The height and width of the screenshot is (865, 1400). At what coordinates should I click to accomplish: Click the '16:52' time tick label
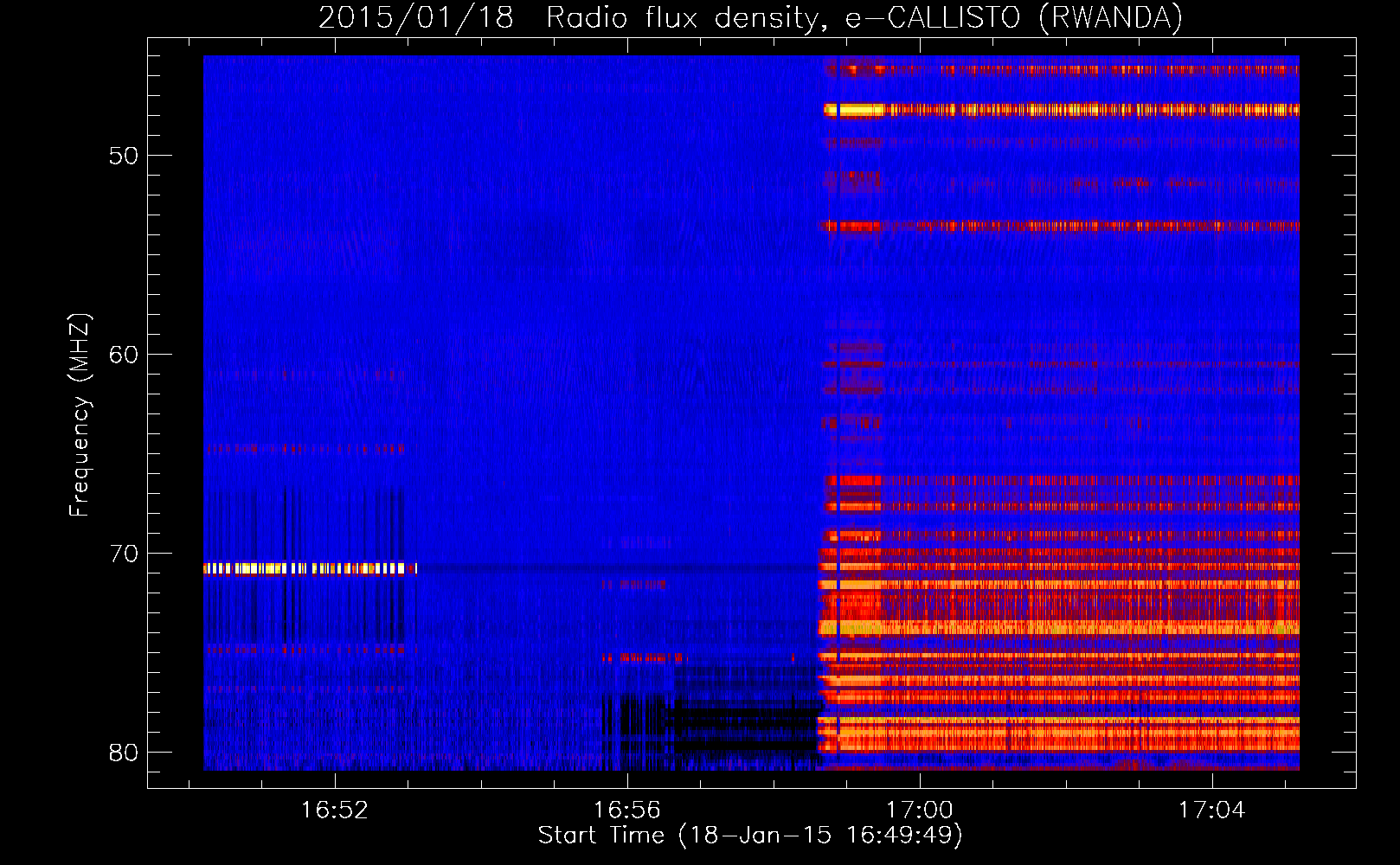[x=335, y=810]
